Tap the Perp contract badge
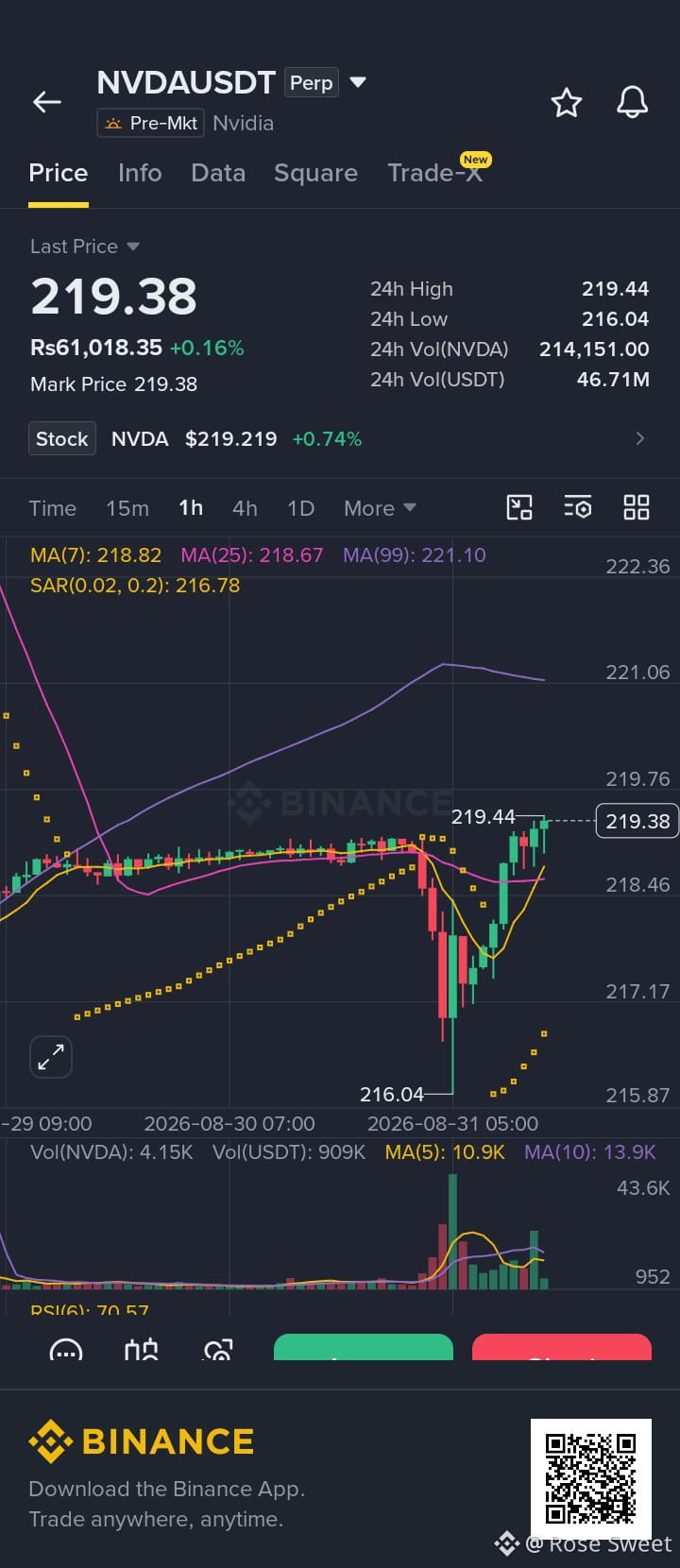This screenshot has height=1568, width=680. point(312,83)
